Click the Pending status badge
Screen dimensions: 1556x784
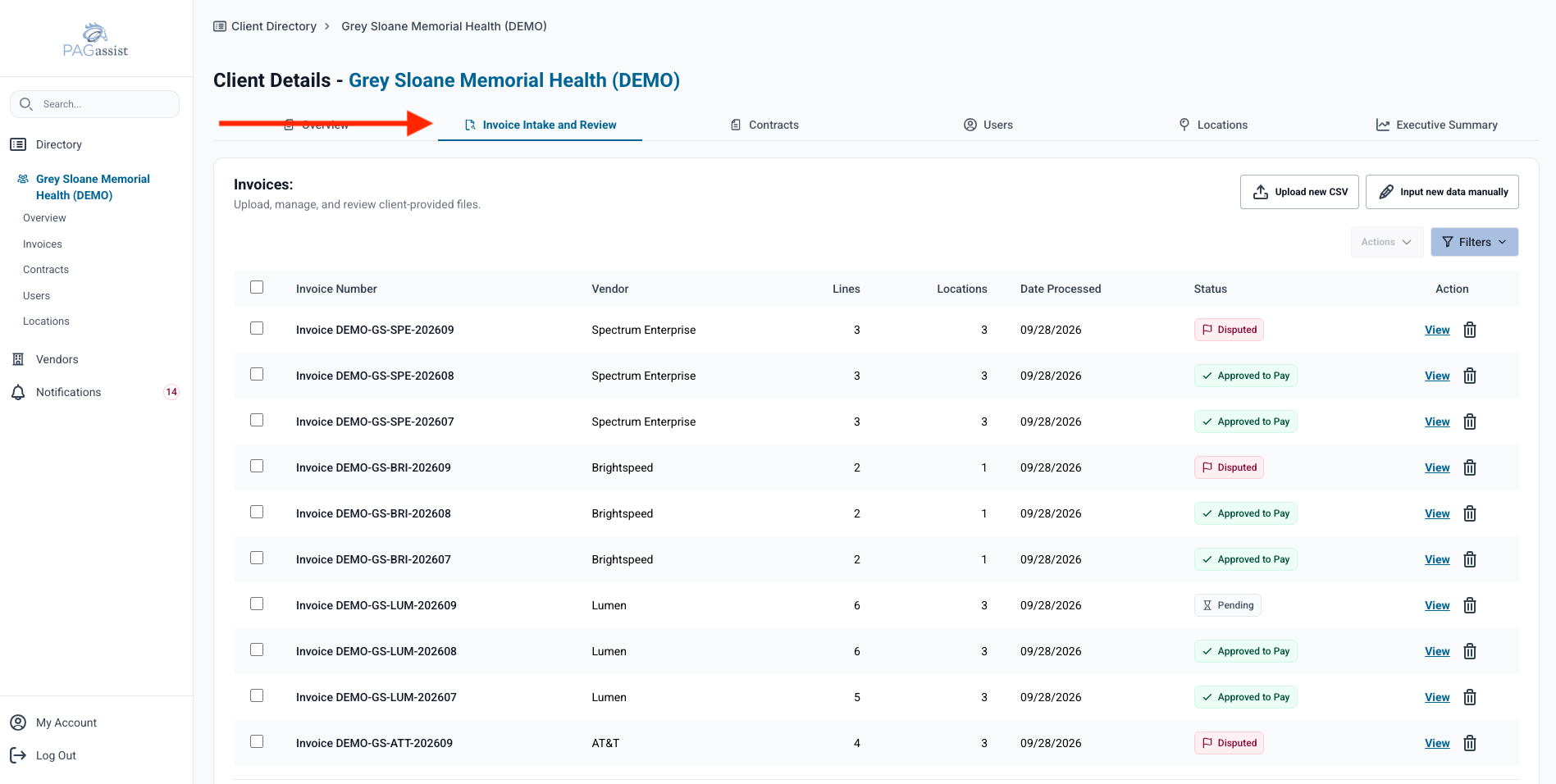pos(1227,605)
